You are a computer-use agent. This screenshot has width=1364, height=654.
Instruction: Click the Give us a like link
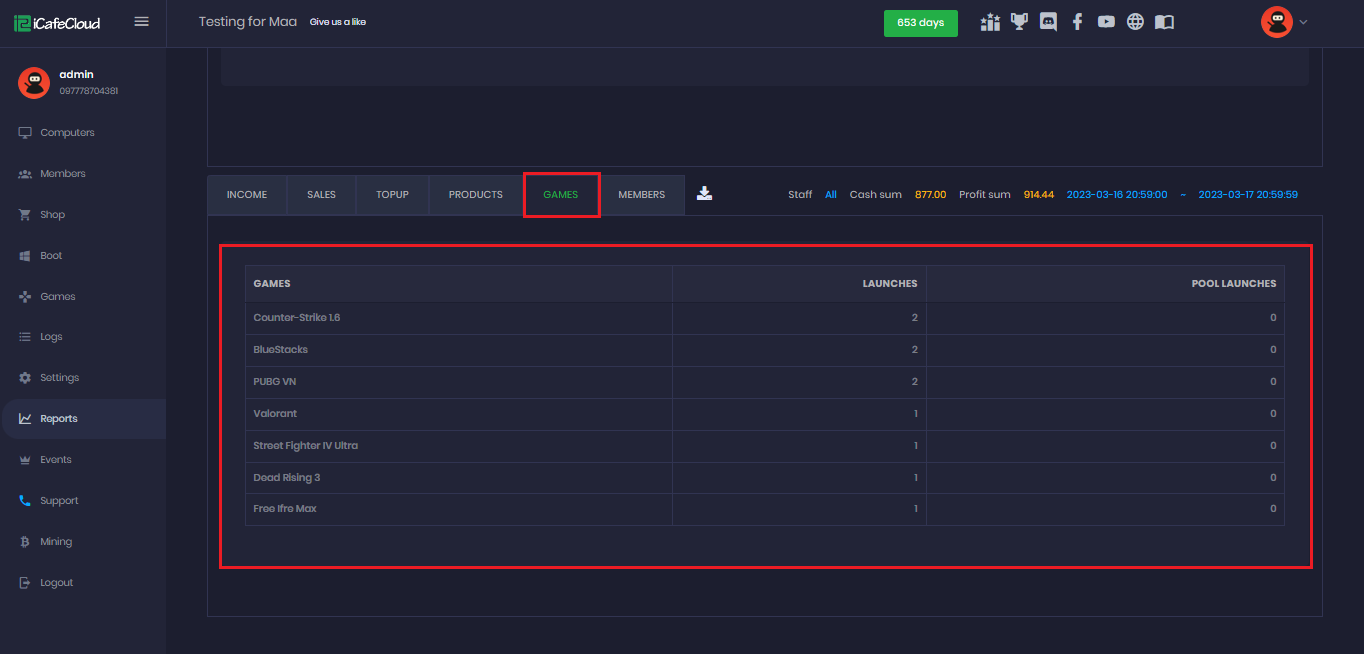click(337, 22)
